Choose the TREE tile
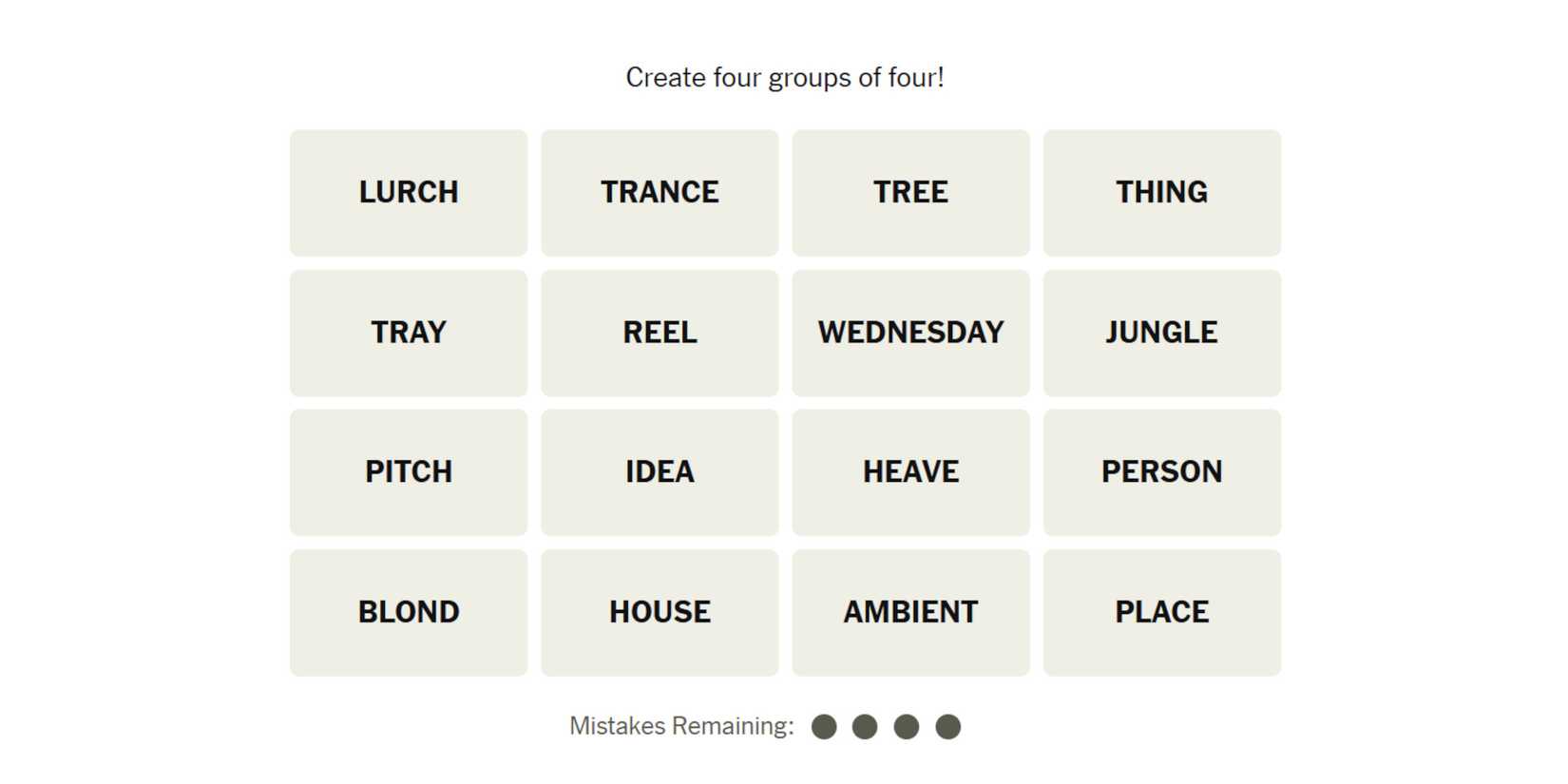1568x784 pixels. coord(910,193)
